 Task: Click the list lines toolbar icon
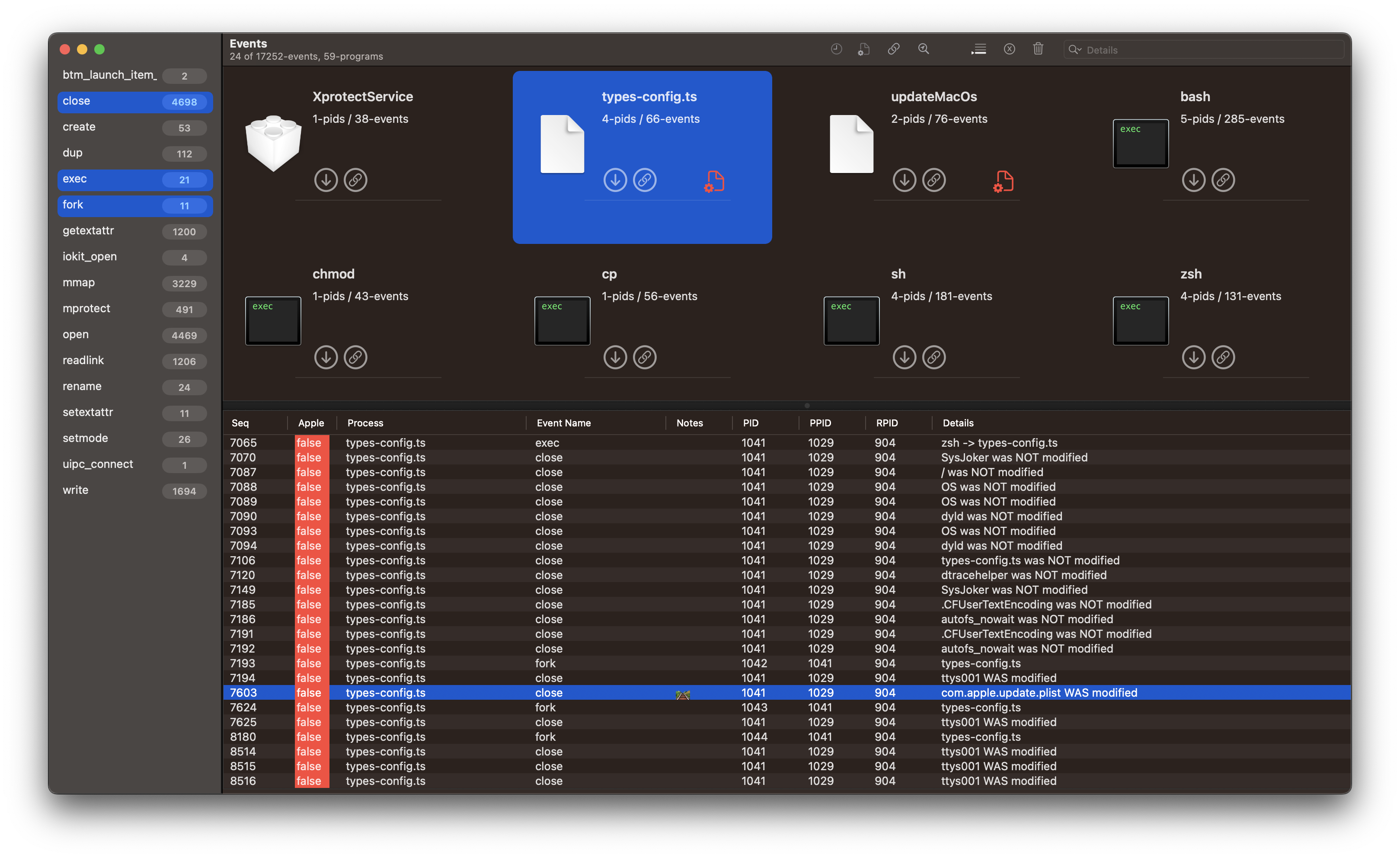pos(978,49)
